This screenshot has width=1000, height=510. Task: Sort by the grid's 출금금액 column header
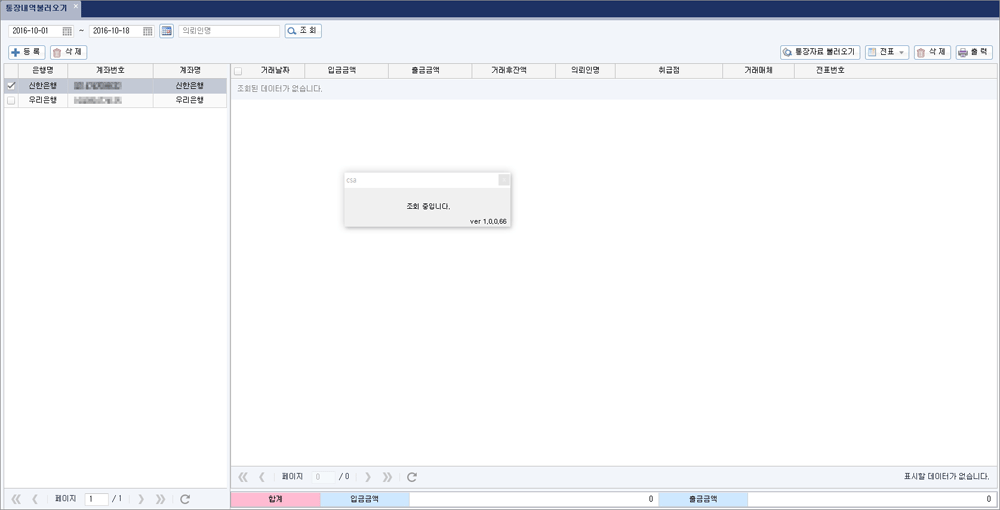pos(430,71)
